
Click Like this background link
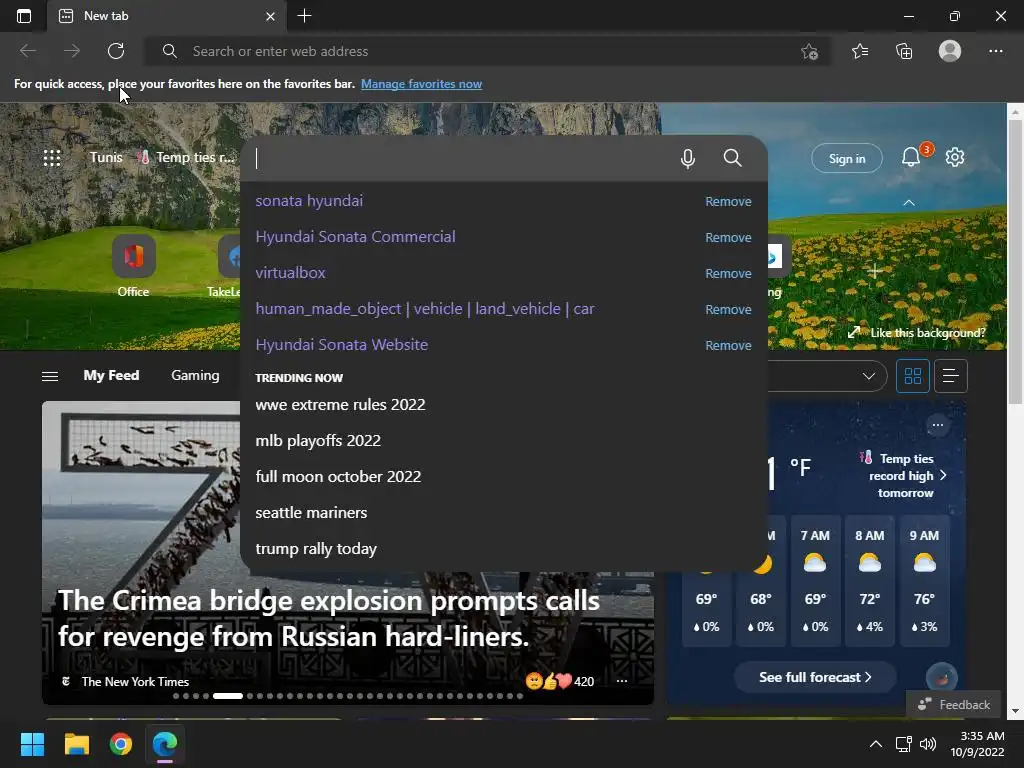[x=917, y=332]
